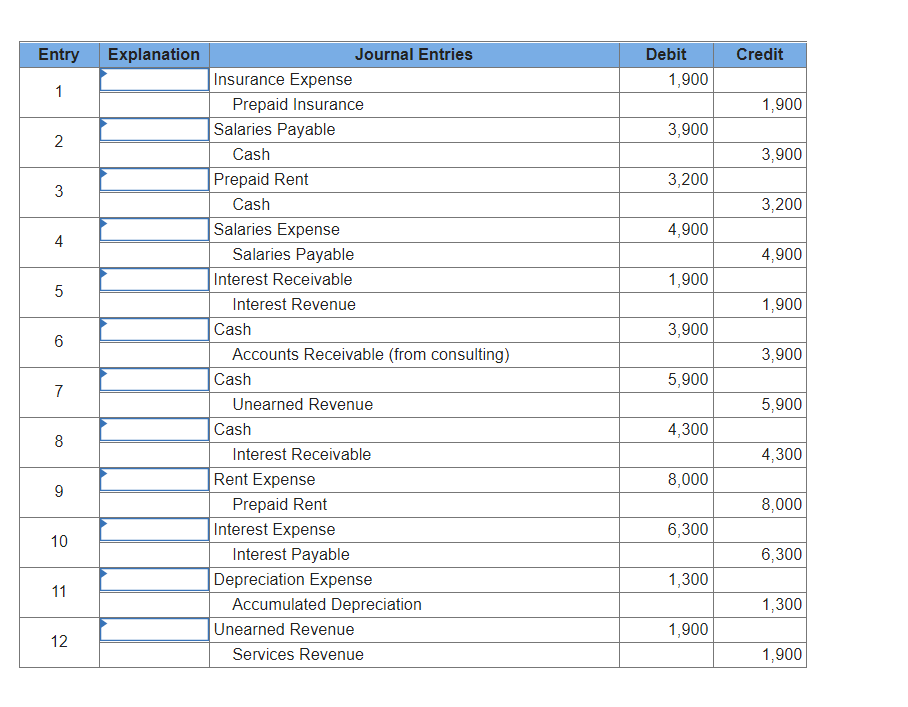Open explanation dropdown for entry 3
The image size is (908, 707).
click(x=154, y=180)
